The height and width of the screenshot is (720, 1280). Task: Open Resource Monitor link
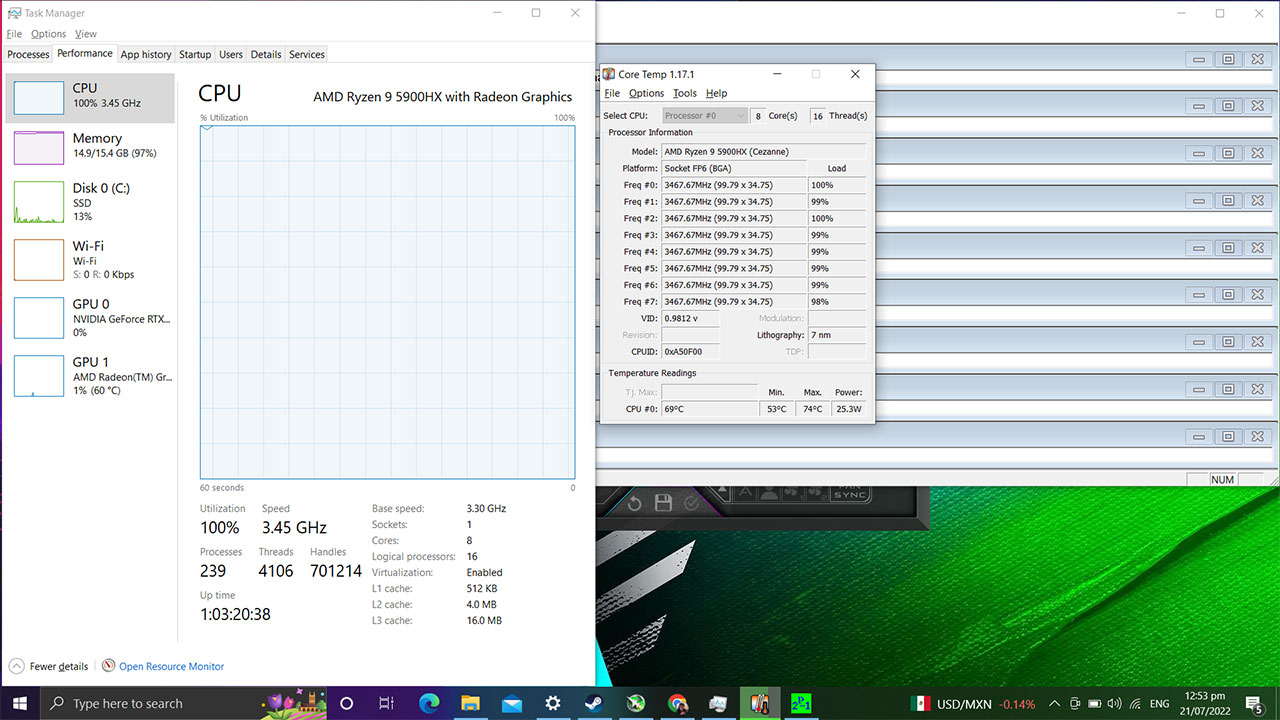162,666
